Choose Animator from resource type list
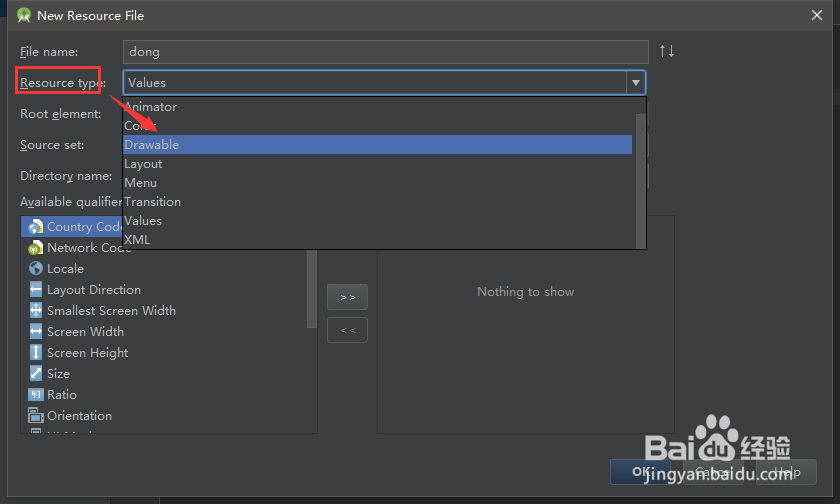 pos(377,107)
